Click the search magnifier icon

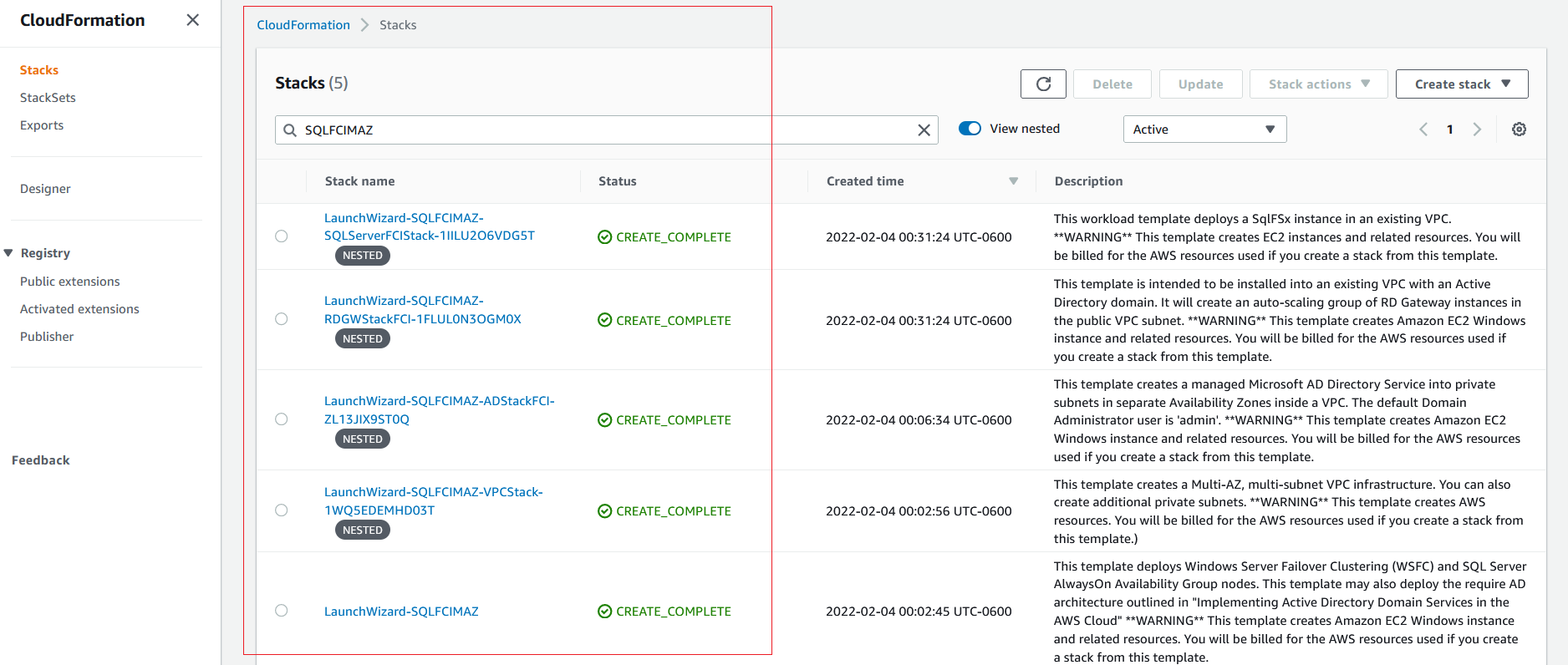coord(290,130)
